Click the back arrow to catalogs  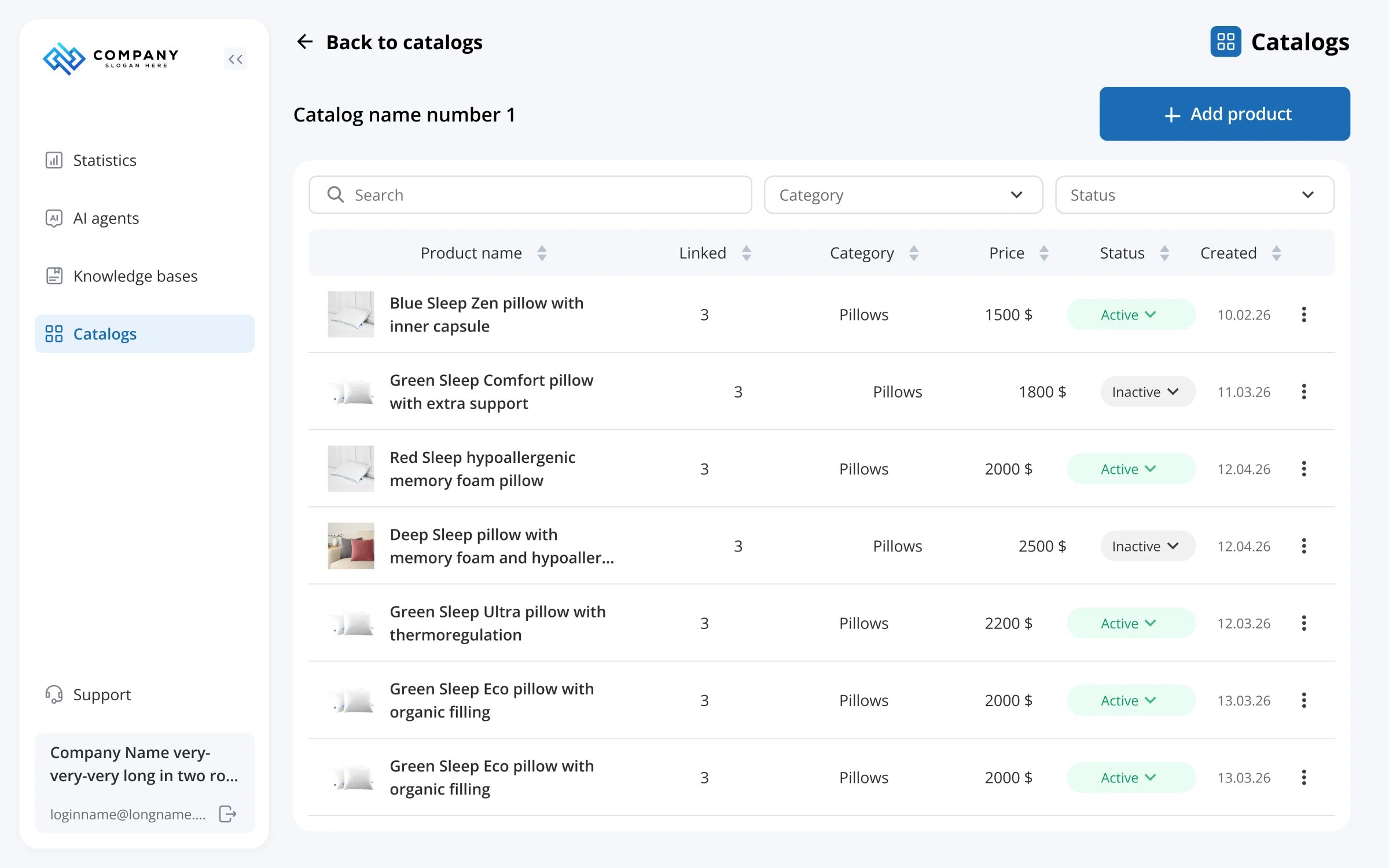[x=305, y=42]
